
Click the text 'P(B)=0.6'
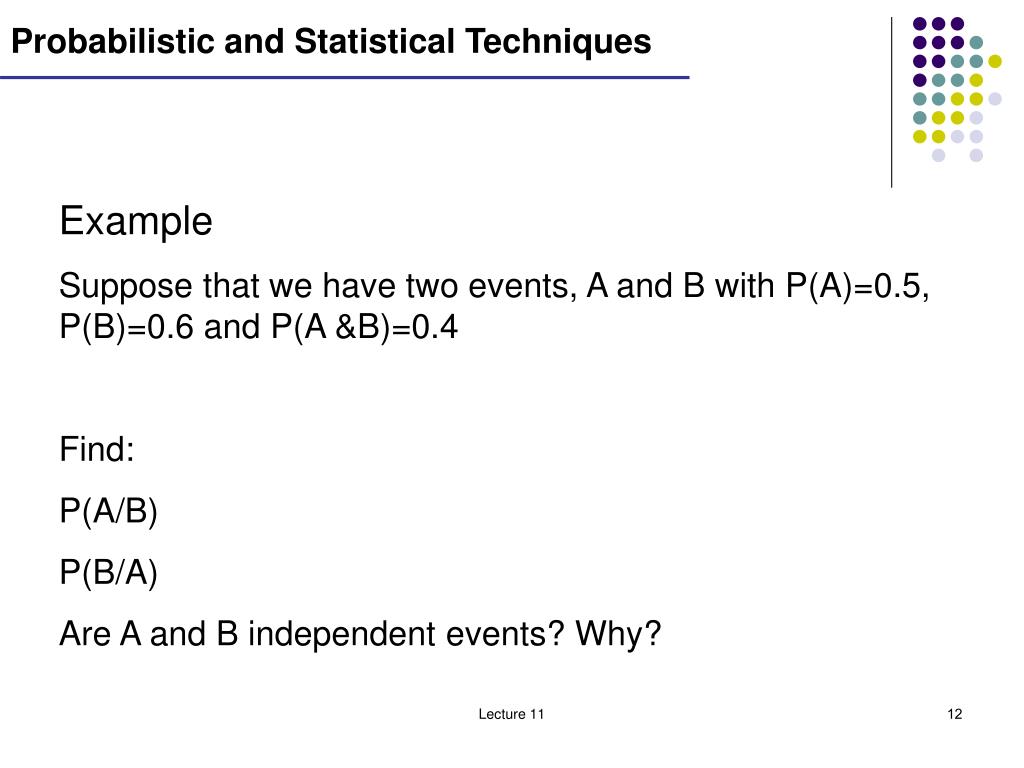pos(127,327)
